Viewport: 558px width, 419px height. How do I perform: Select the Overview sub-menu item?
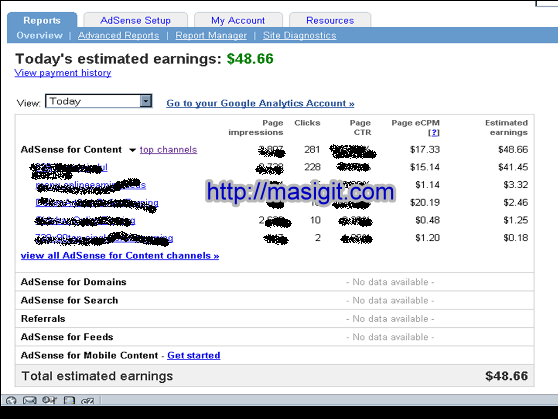(40, 35)
